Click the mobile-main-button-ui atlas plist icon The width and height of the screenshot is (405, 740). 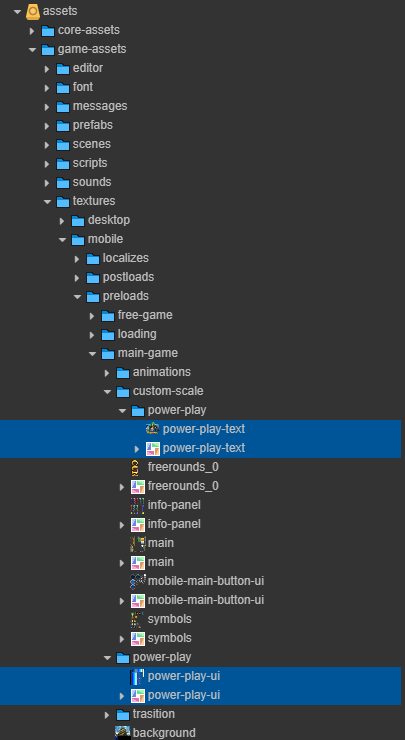[x=137, y=600]
